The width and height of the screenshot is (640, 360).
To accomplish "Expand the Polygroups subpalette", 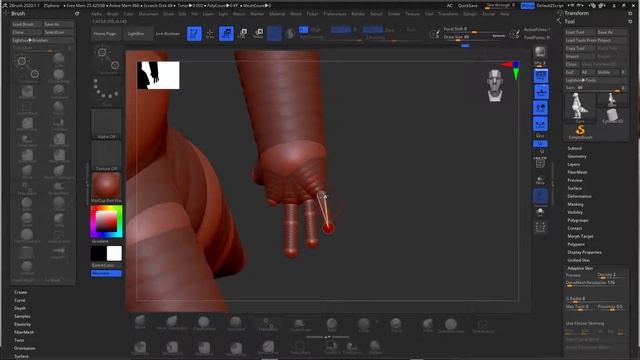I will [578, 220].
